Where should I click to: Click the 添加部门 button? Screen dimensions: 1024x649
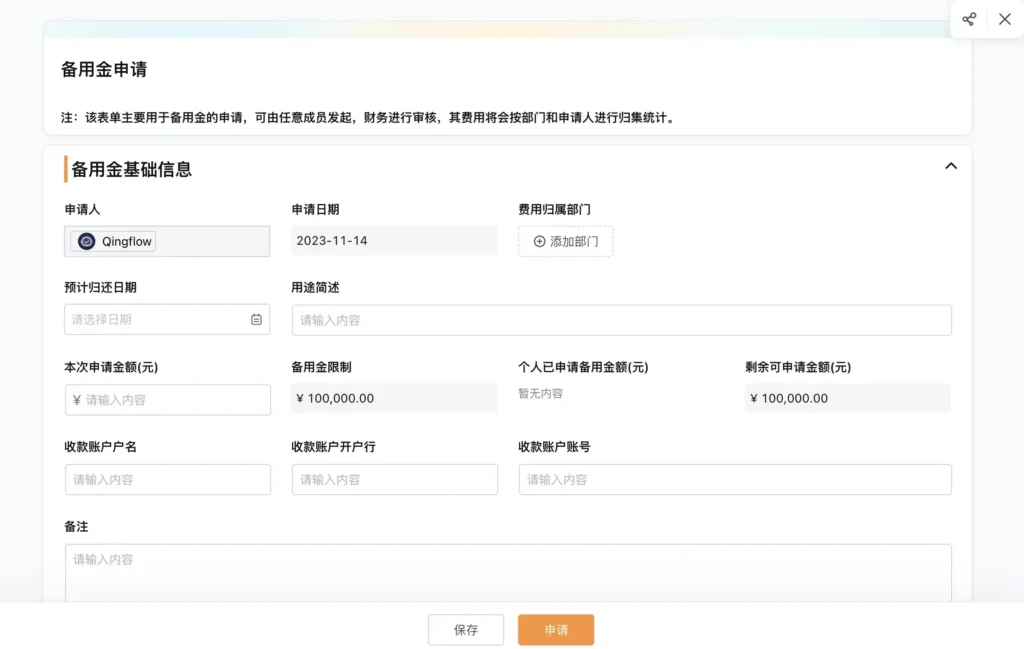(x=566, y=242)
